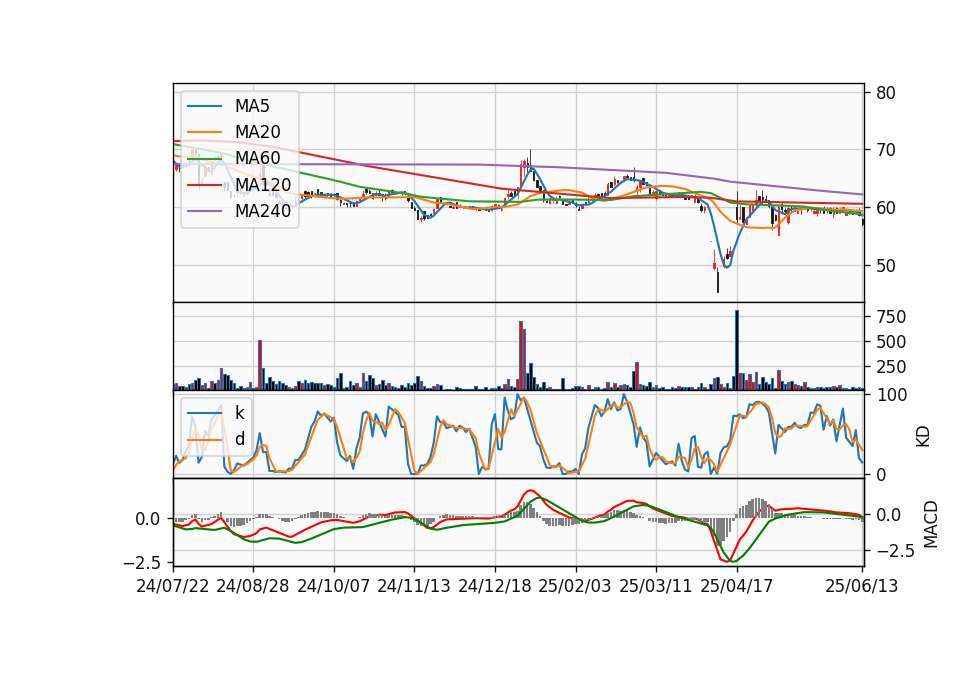960x690 pixels.
Task: Click the volume axis value 250
Action: click(x=891, y=367)
